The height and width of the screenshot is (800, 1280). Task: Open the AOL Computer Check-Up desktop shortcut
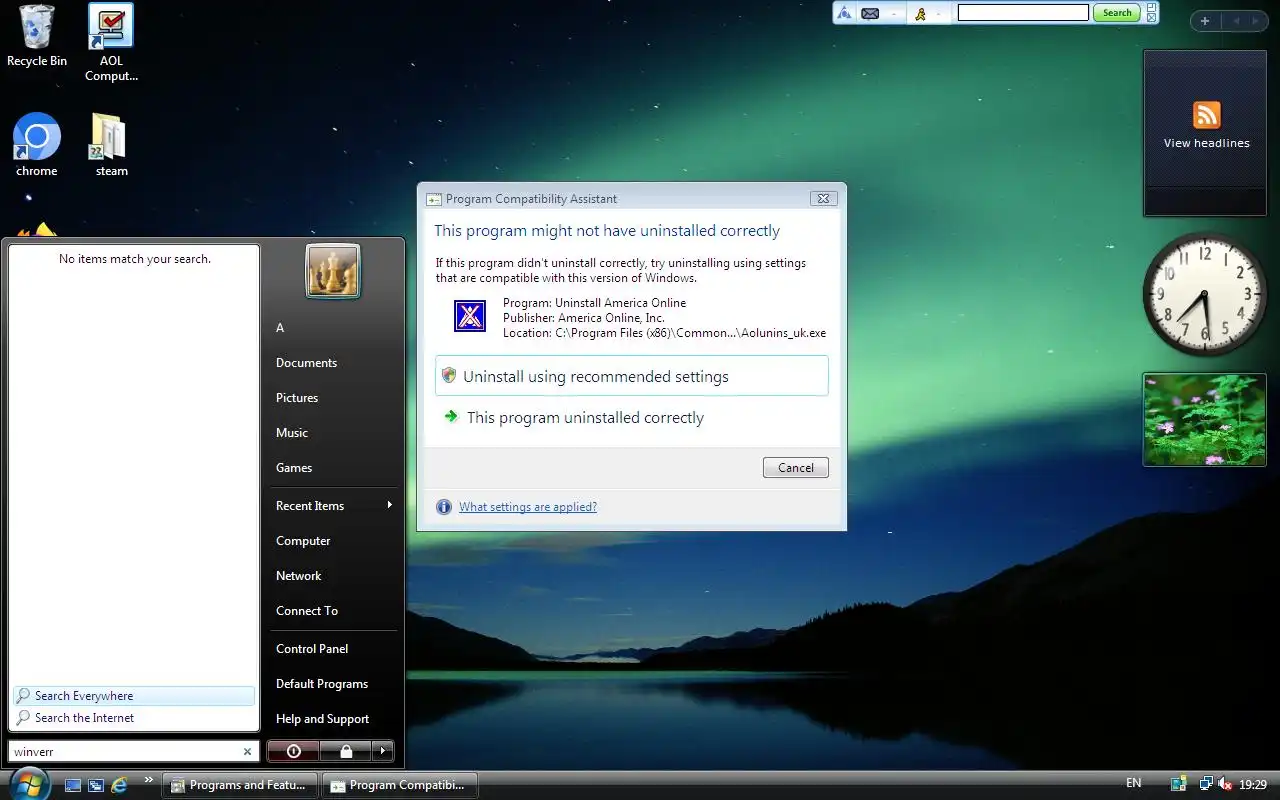click(111, 43)
